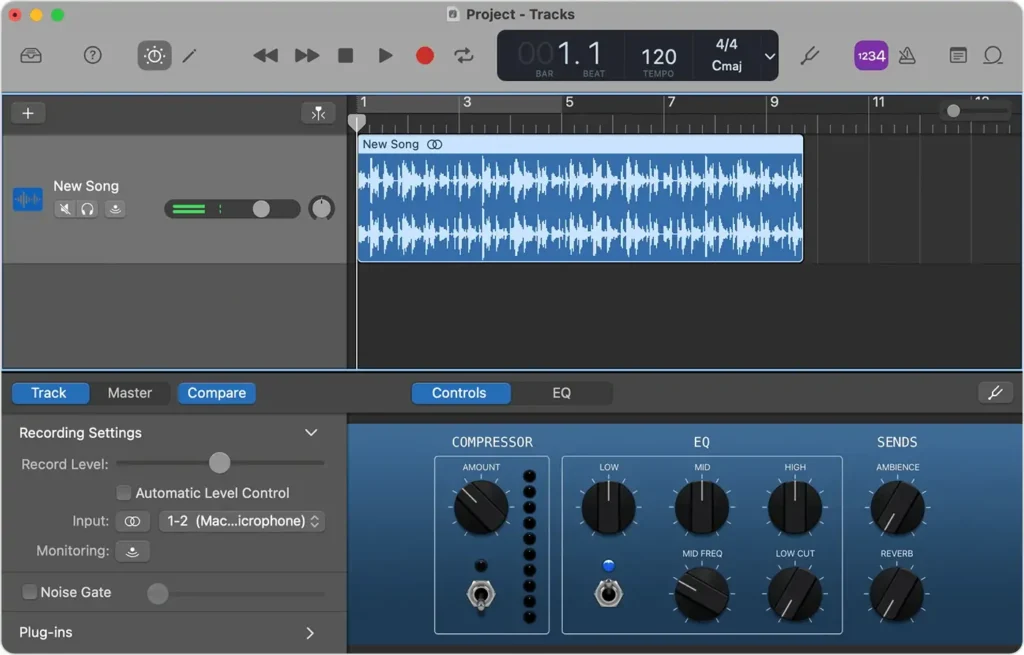Expand the Plug-ins section
Image resolution: width=1024 pixels, height=655 pixels.
310,633
